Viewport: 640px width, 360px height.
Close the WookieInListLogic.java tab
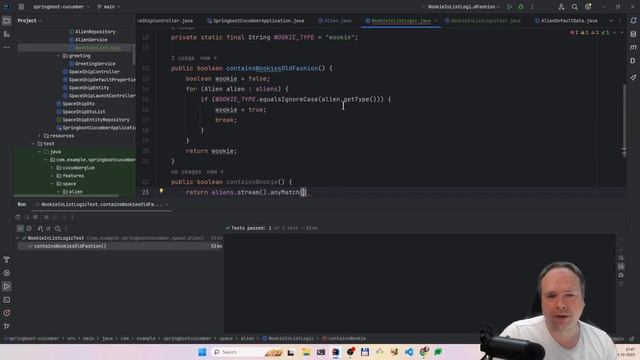click(436, 21)
